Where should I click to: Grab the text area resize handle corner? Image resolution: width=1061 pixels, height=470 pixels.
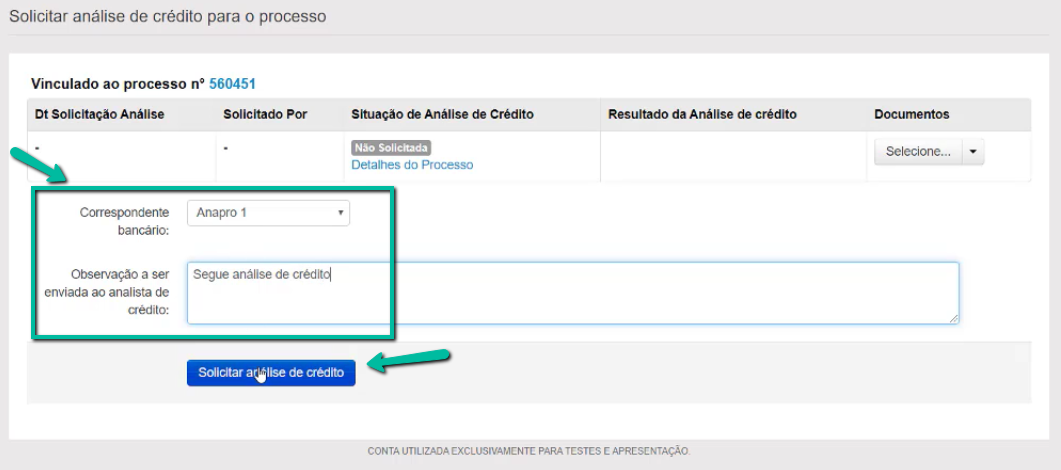point(954,318)
